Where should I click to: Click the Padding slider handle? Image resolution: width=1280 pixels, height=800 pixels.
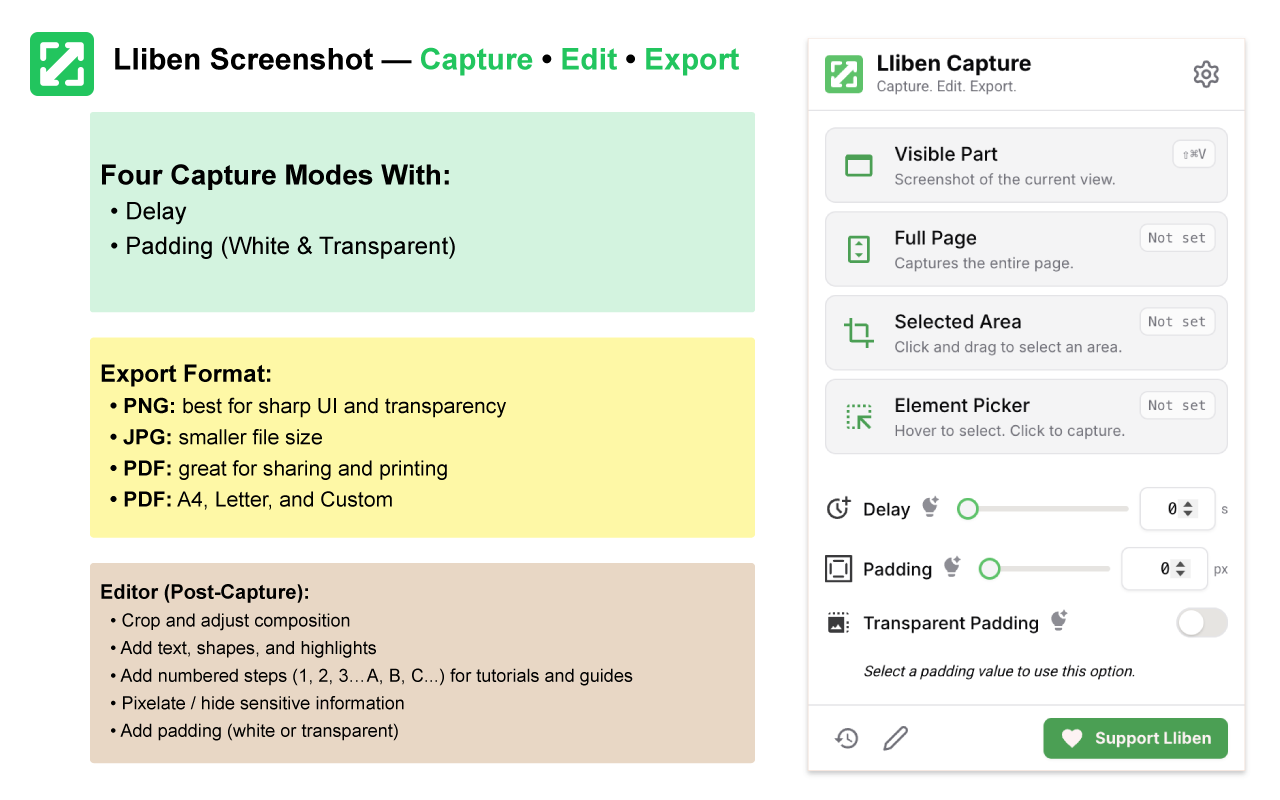[x=989, y=569]
